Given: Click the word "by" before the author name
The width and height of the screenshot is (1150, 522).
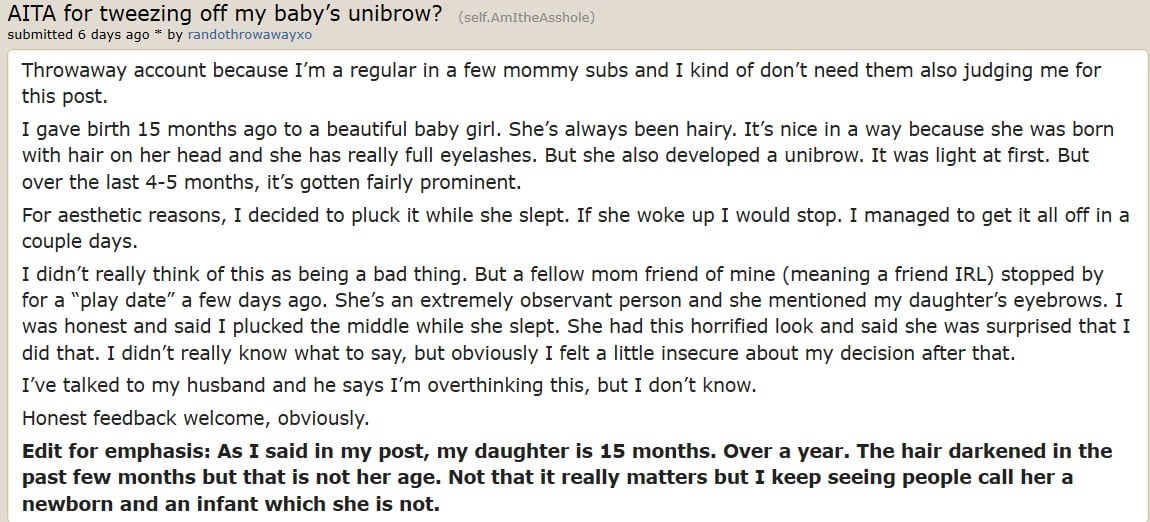Looking at the screenshot, I should pyautogui.click(x=175, y=35).
